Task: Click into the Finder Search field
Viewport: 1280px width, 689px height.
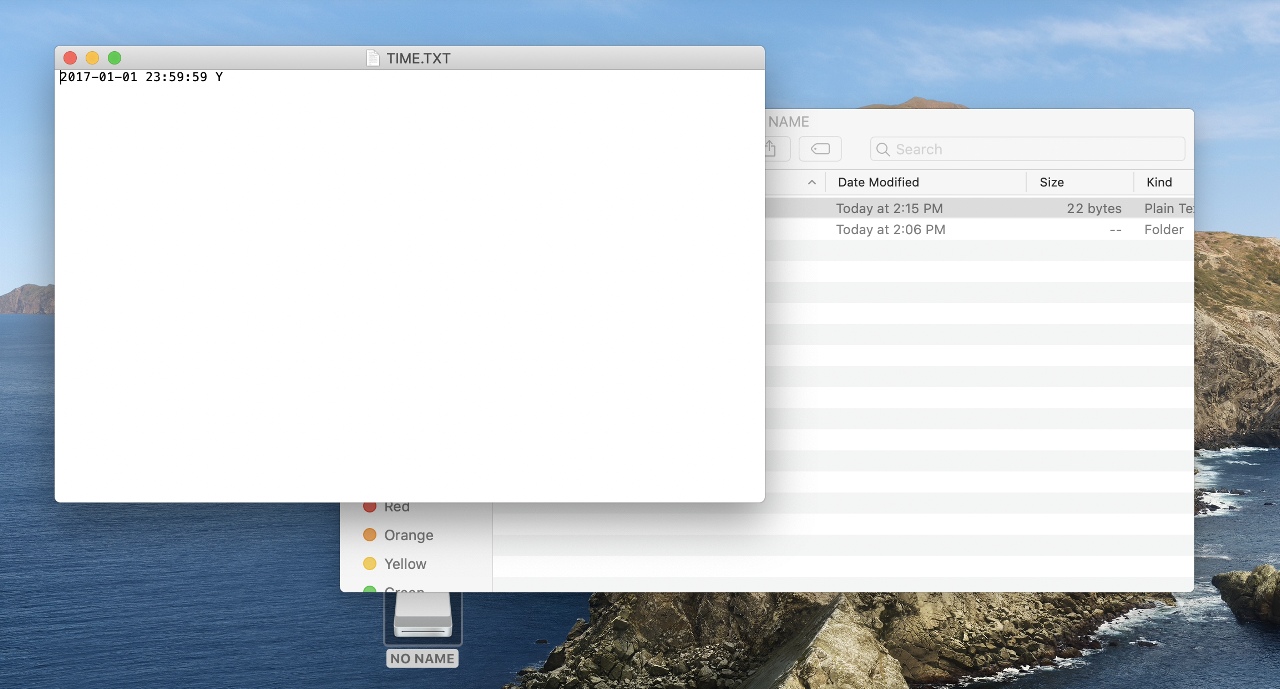Action: pos(1030,149)
